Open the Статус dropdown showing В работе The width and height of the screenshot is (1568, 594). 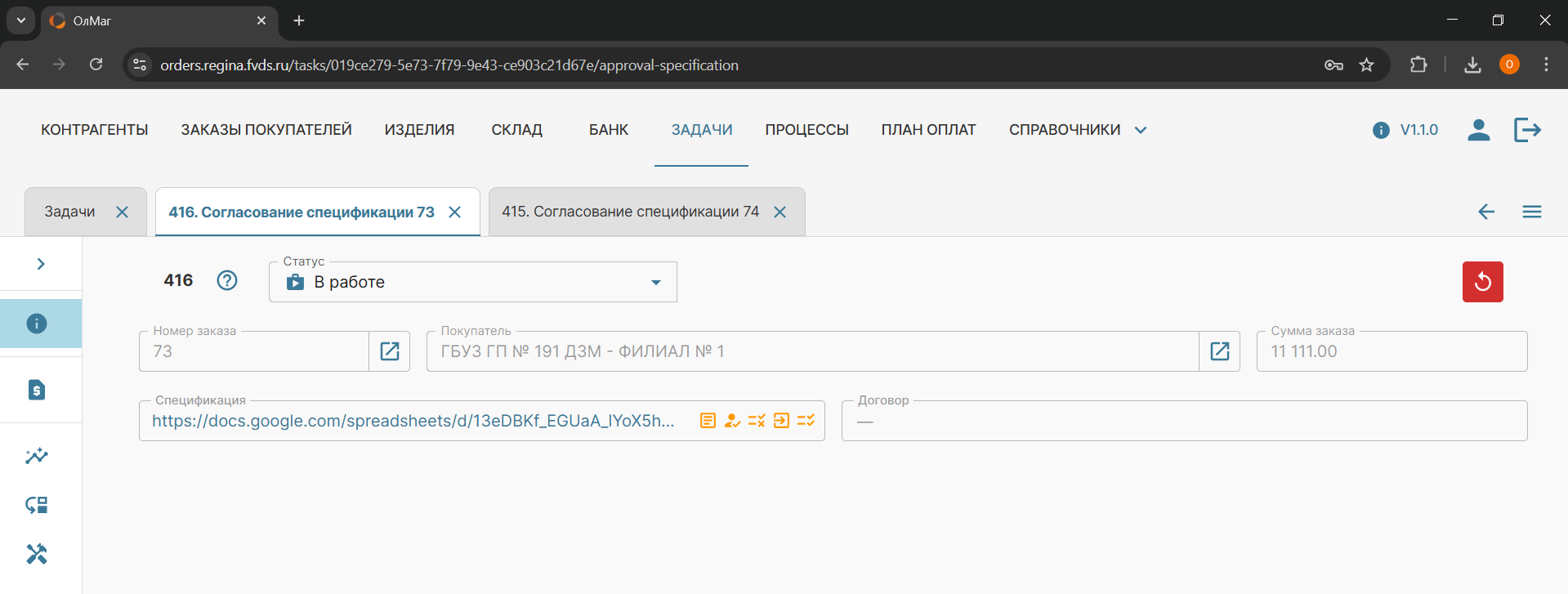pyautogui.click(x=472, y=282)
